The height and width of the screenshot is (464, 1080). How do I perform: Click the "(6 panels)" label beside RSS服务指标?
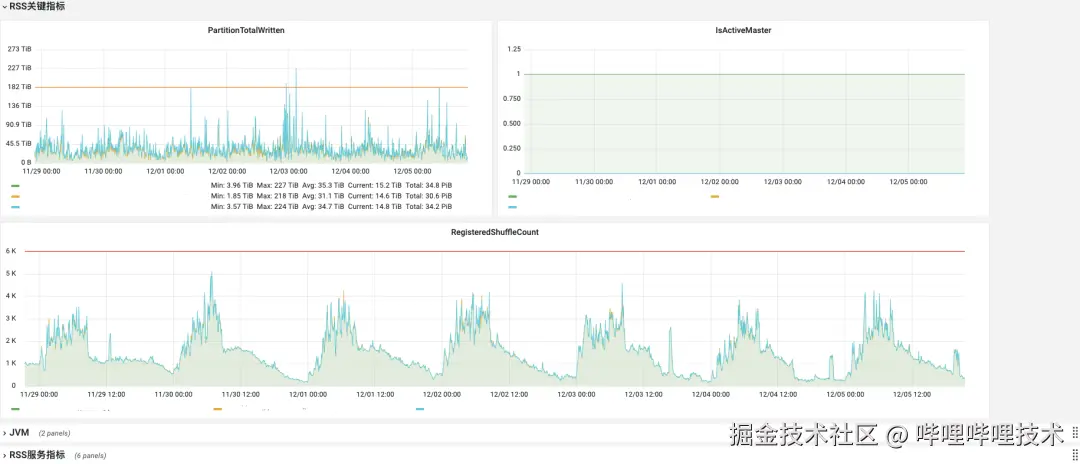(x=90, y=456)
